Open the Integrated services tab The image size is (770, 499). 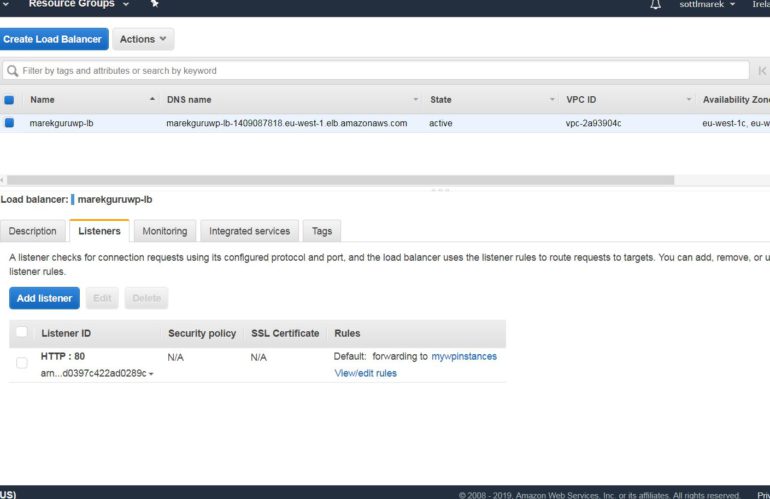click(249, 231)
